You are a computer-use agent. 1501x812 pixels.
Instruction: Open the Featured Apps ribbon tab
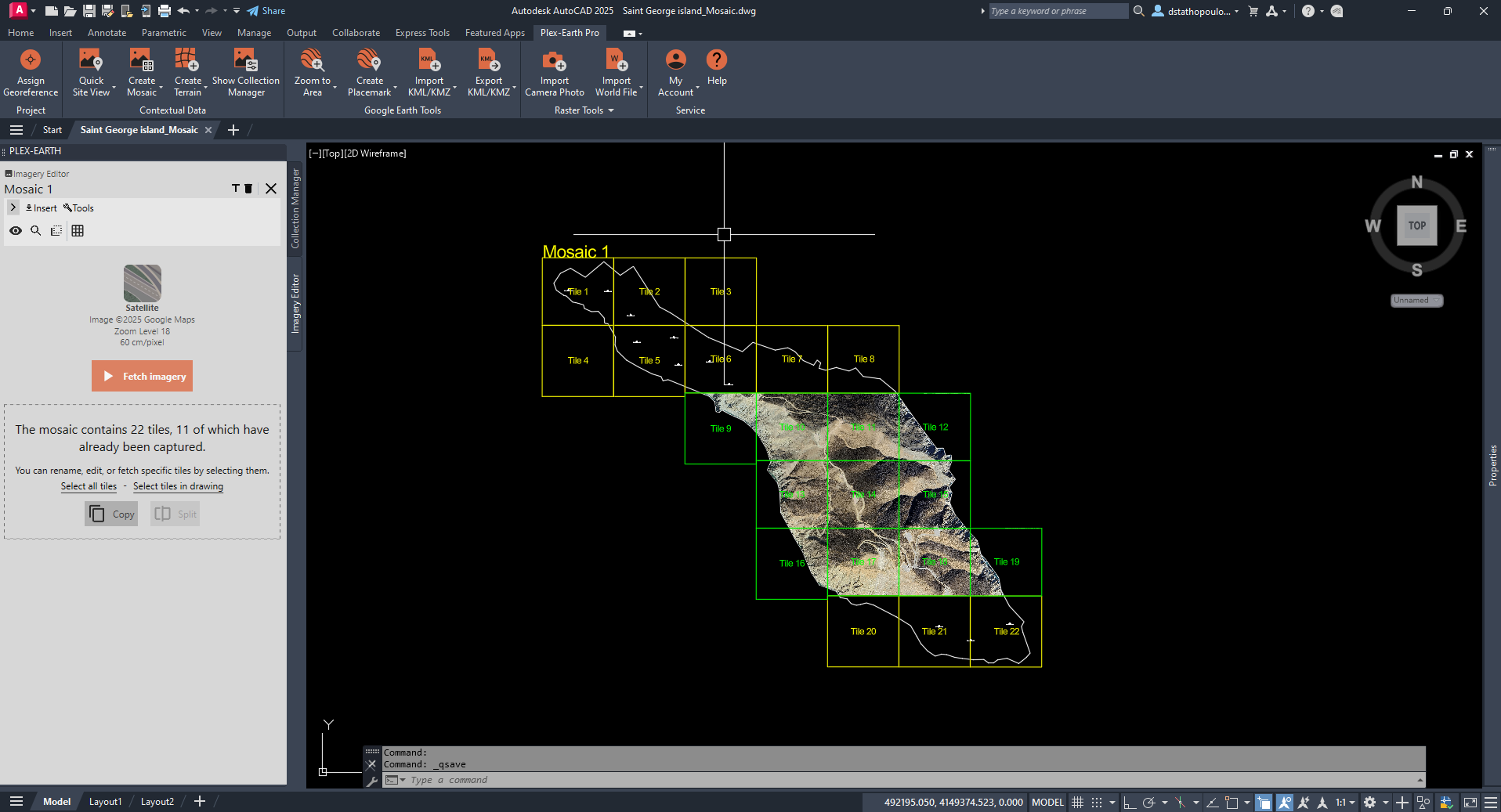495,33
